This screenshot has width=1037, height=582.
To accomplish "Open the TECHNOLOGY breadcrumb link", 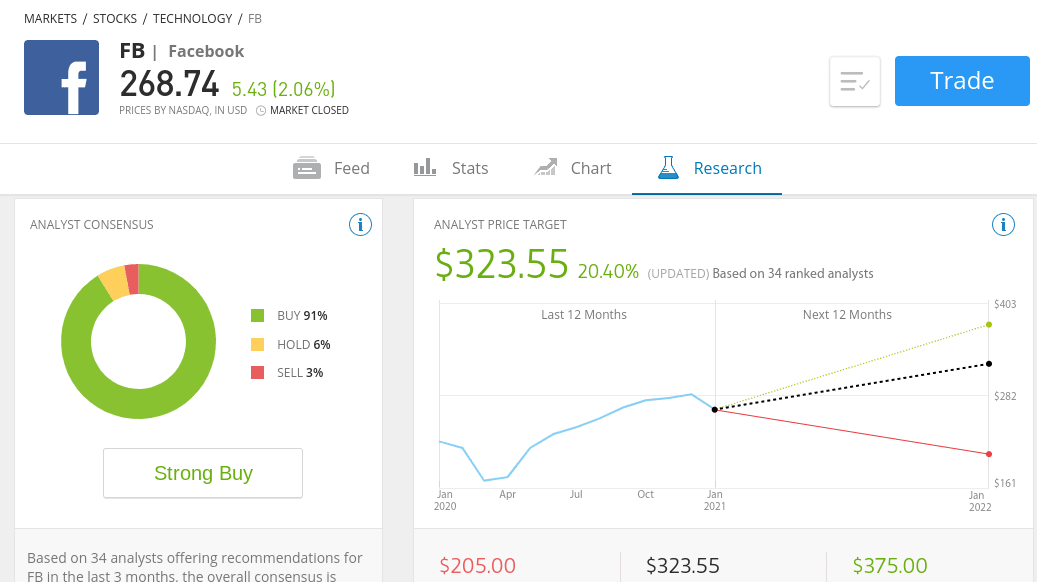I will coord(192,19).
